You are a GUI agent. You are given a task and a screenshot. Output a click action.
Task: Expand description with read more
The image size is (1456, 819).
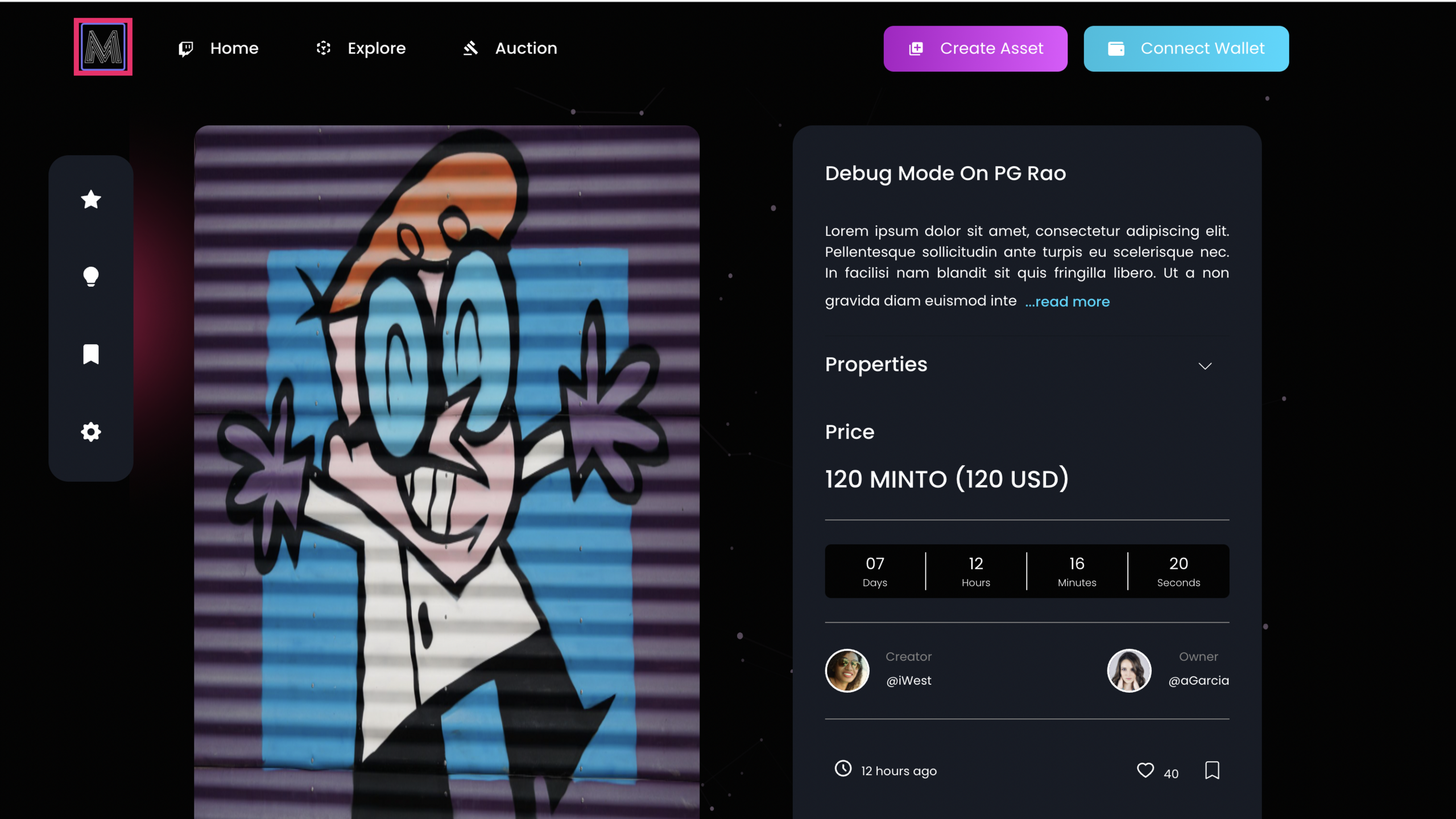(x=1067, y=301)
